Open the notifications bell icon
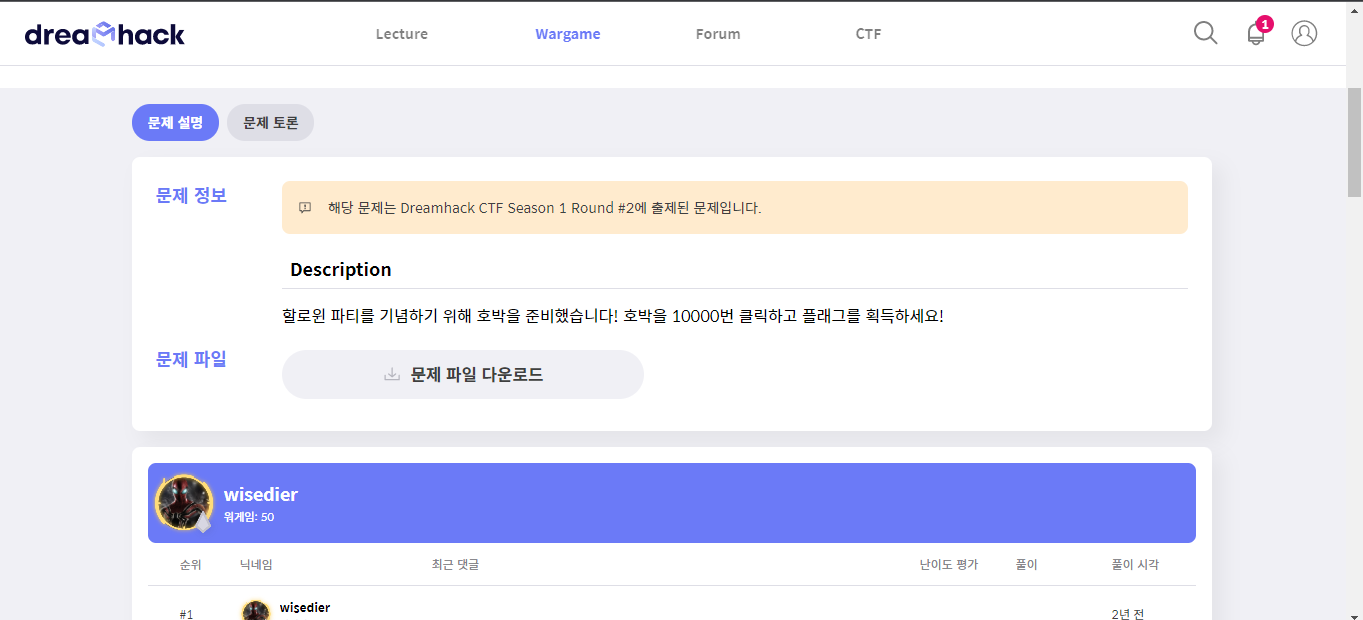 pos(1256,34)
